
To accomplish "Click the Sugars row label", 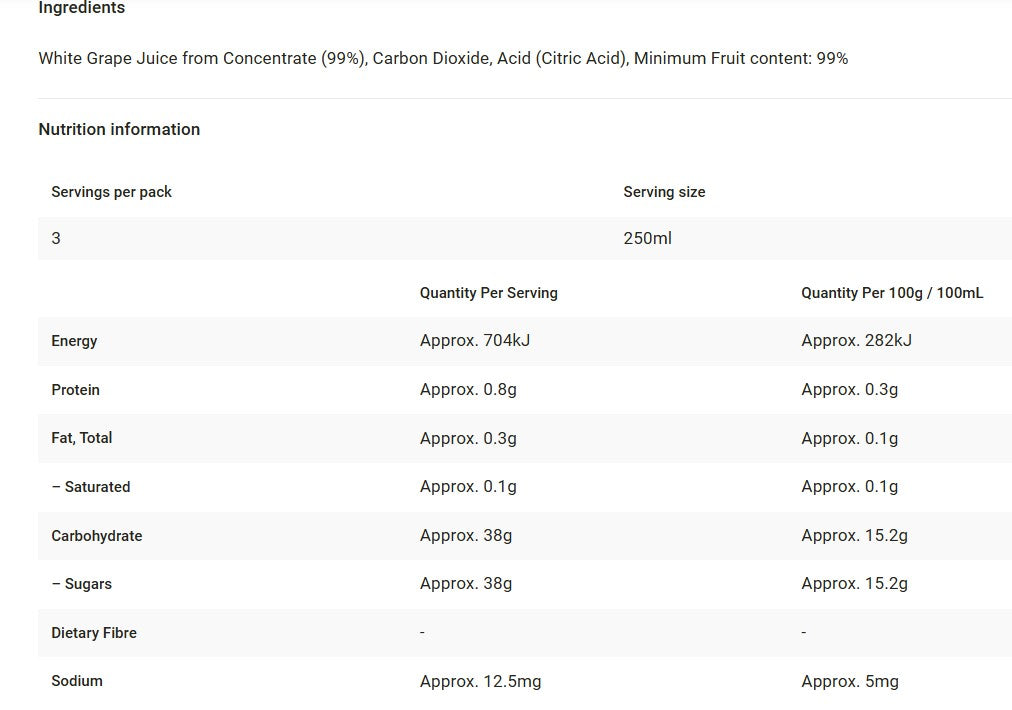I will [82, 584].
